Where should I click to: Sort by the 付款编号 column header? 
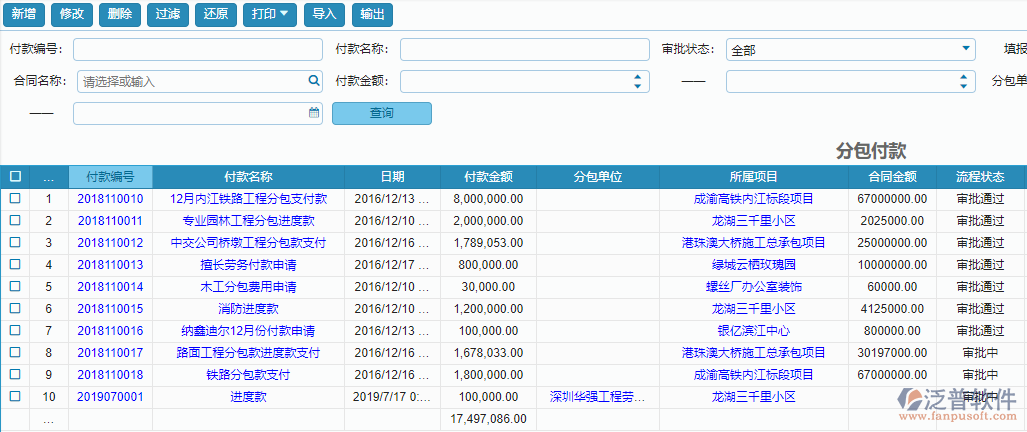[110, 177]
